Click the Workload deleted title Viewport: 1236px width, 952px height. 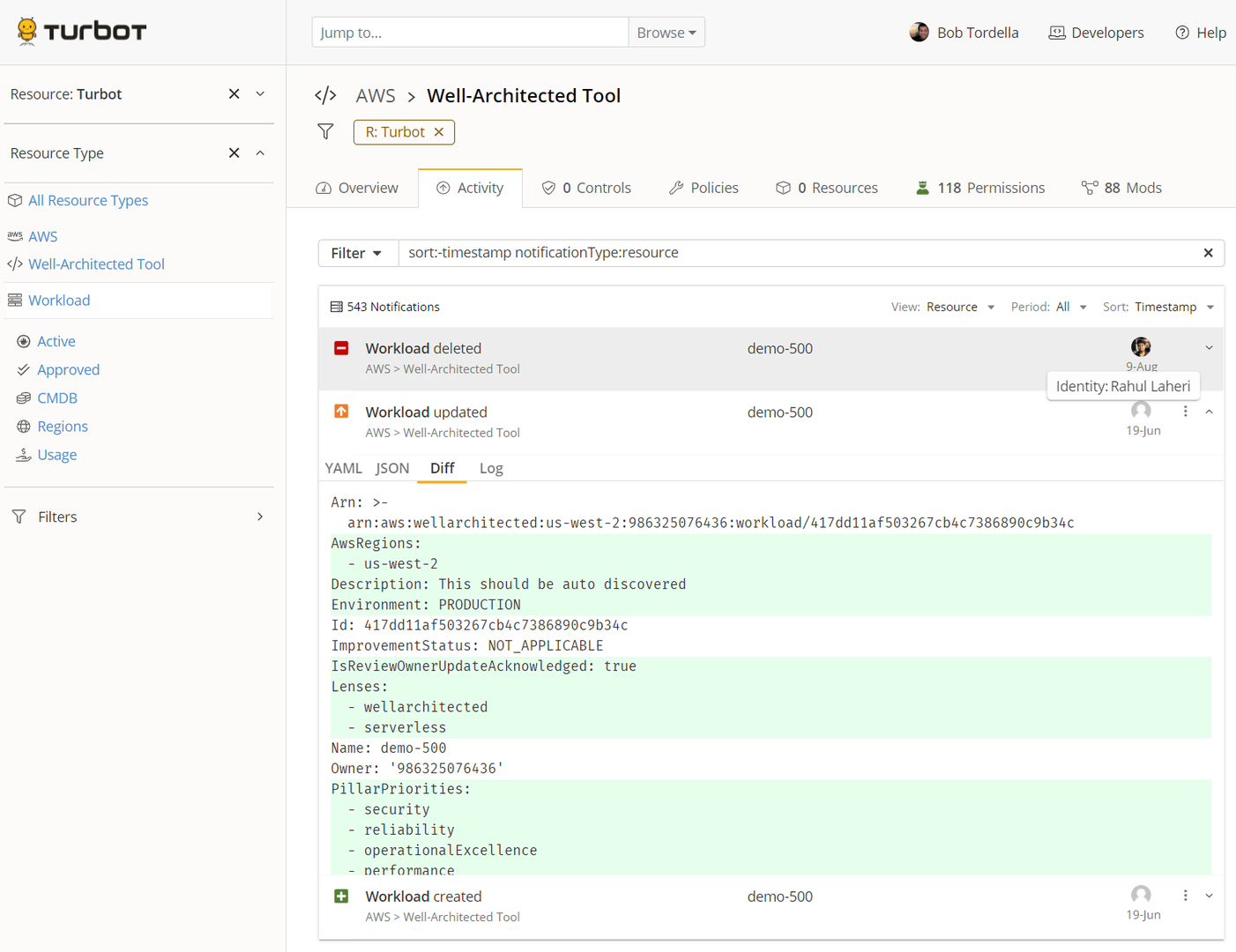423,348
